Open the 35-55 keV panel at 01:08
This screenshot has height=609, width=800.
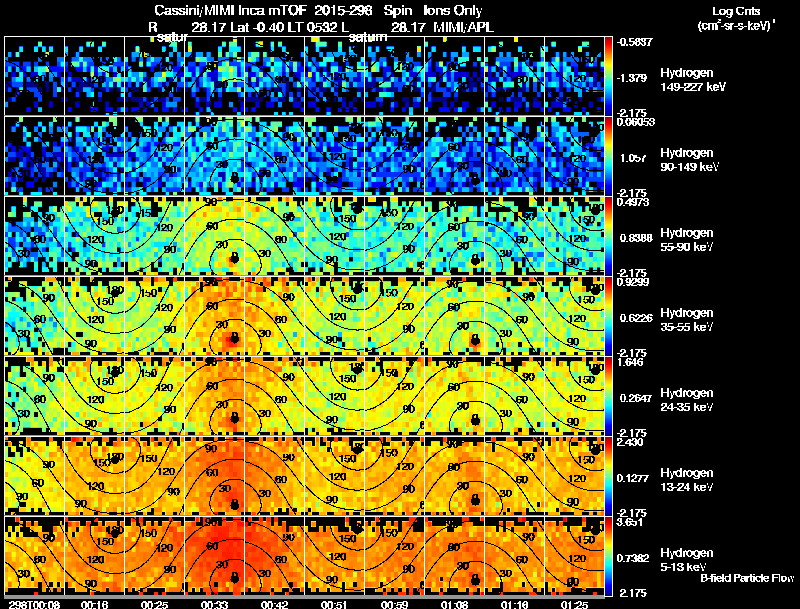tap(455, 316)
